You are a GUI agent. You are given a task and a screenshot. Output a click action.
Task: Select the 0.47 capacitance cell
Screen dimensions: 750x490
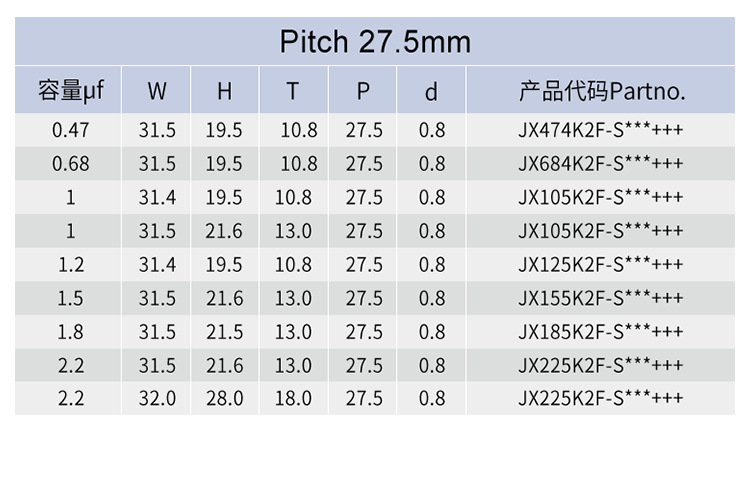(70, 130)
